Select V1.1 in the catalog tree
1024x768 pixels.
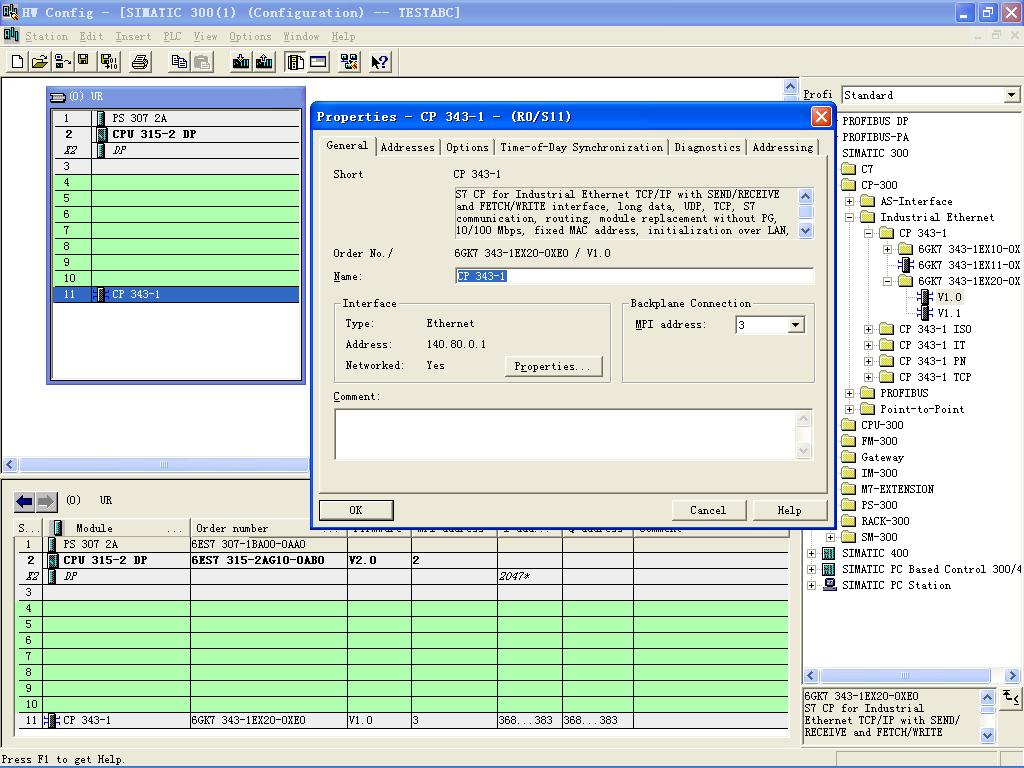pos(949,313)
